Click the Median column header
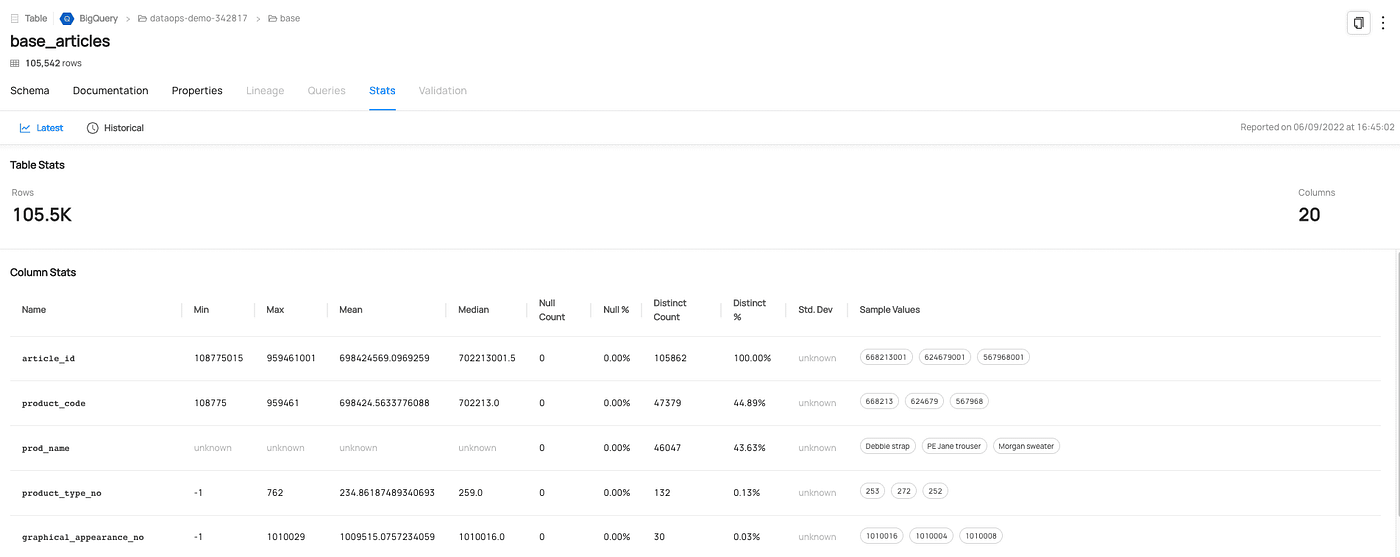This screenshot has height=557, width=1400. click(x=474, y=310)
